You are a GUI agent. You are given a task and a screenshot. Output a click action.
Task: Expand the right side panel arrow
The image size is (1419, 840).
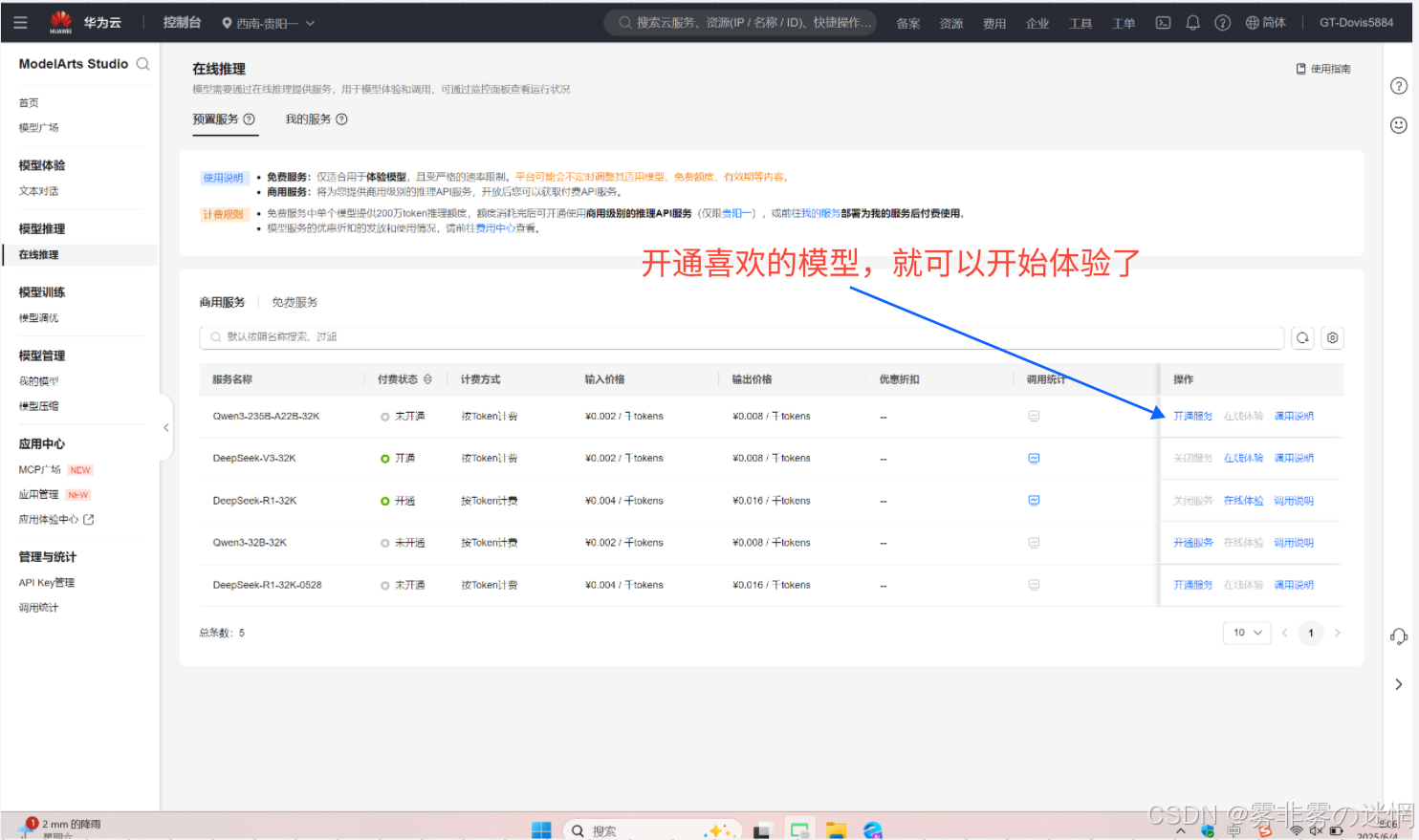click(1398, 684)
